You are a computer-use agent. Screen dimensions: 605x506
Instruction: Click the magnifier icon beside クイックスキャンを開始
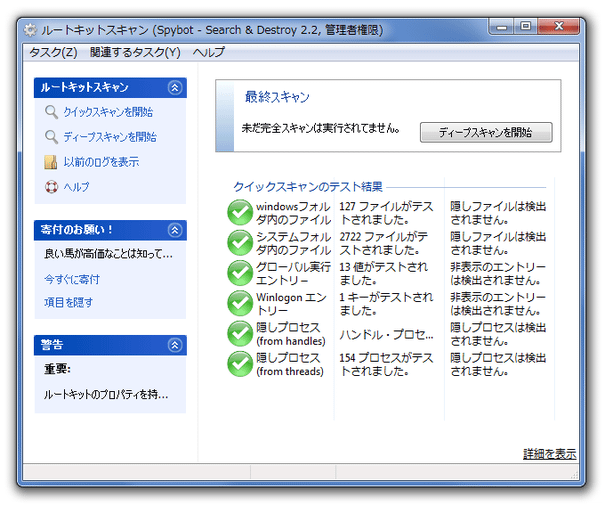coord(51,112)
